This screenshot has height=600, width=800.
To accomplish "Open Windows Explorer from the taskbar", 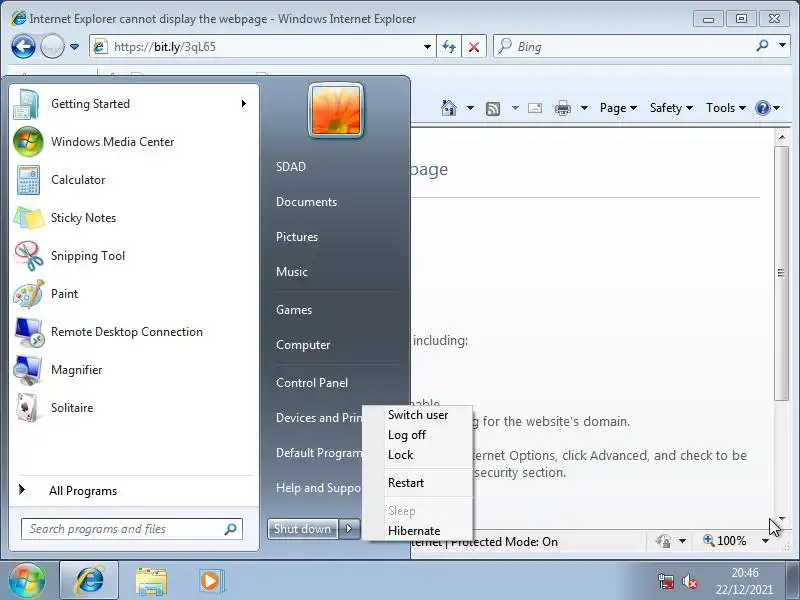I will click(x=151, y=581).
